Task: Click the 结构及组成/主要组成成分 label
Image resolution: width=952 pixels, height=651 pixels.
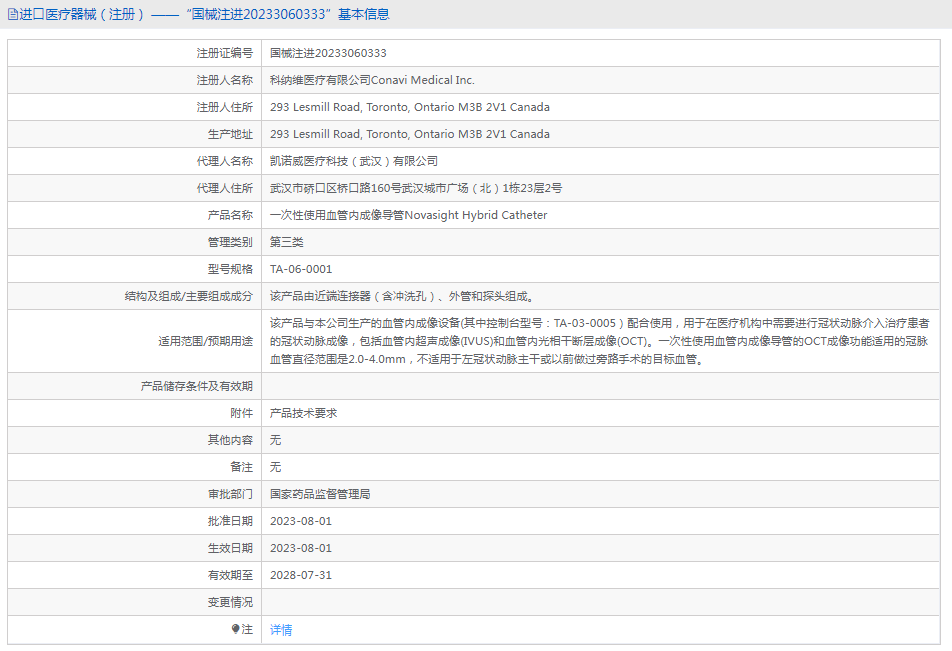Action: click(189, 296)
